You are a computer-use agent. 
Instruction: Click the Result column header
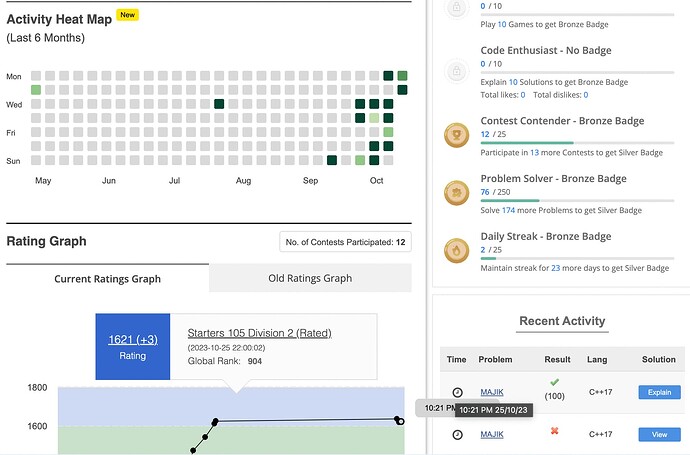[x=557, y=360]
